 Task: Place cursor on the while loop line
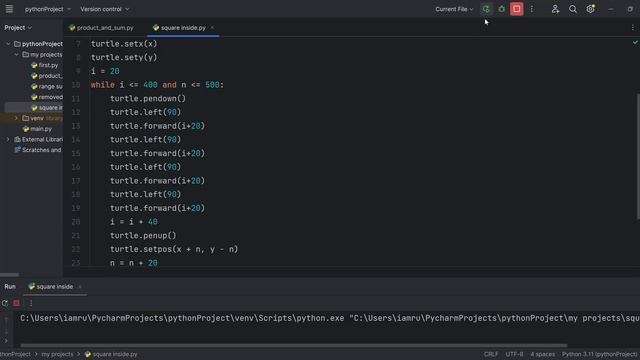[x=157, y=85]
